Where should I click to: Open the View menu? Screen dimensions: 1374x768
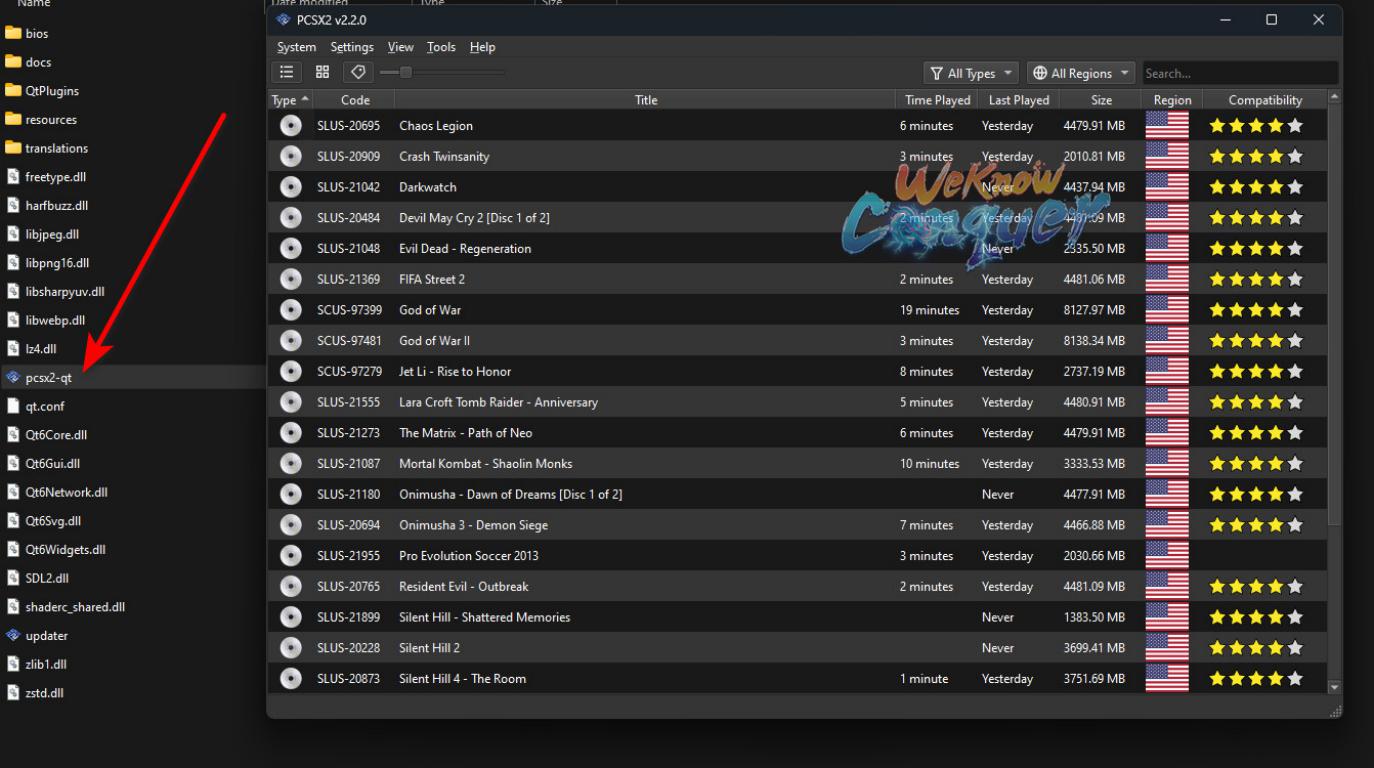(x=401, y=47)
